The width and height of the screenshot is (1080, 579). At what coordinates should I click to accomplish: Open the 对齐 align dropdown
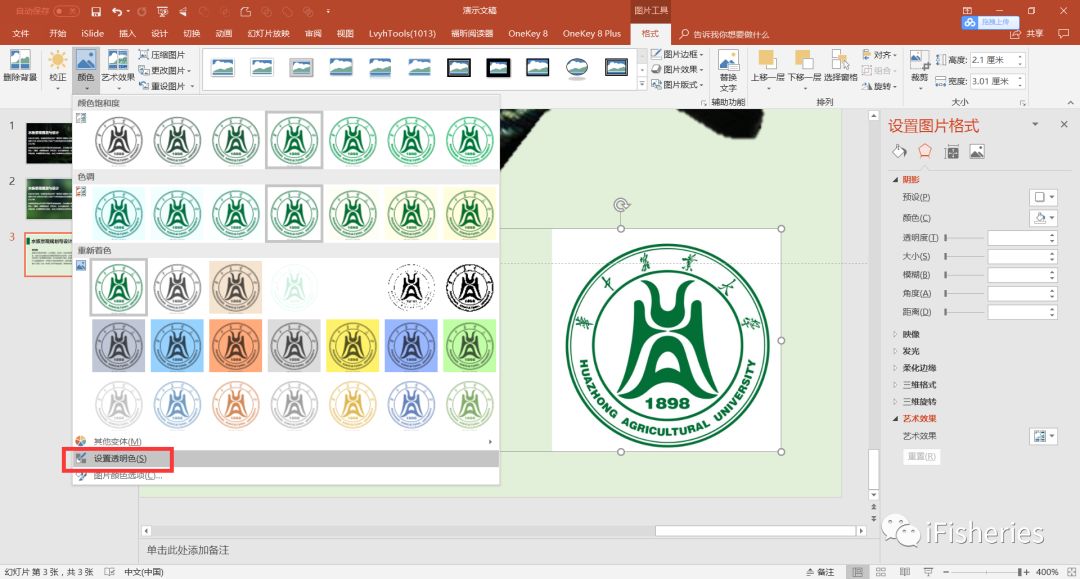tap(880, 54)
